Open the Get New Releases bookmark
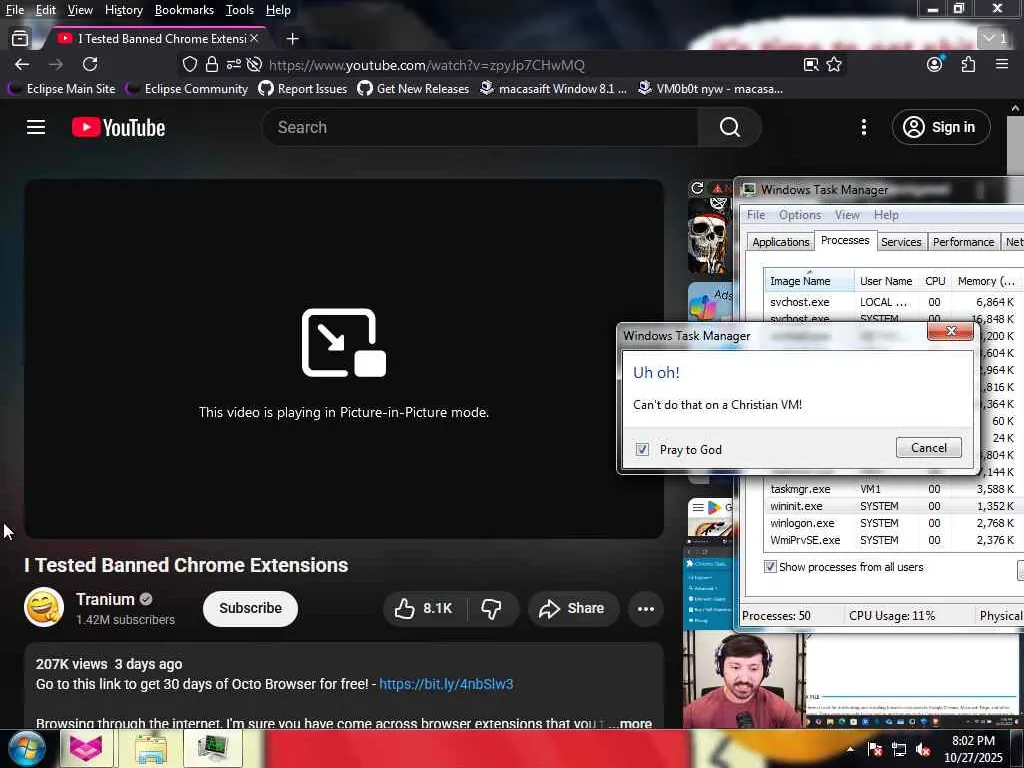The height and width of the screenshot is (768, 1024). 413,89
